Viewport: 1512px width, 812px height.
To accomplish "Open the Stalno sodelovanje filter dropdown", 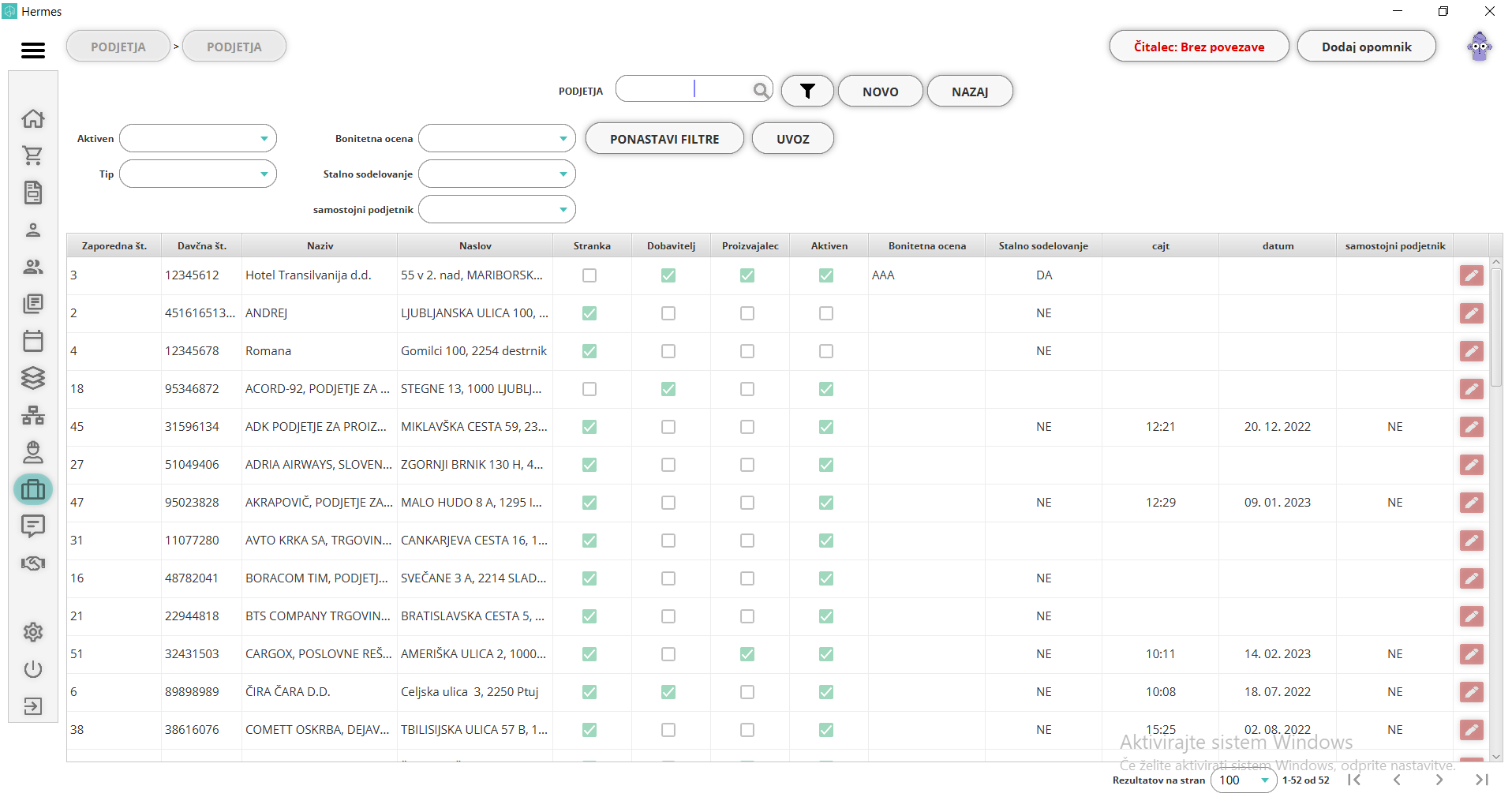I will (x=497, y=174).
